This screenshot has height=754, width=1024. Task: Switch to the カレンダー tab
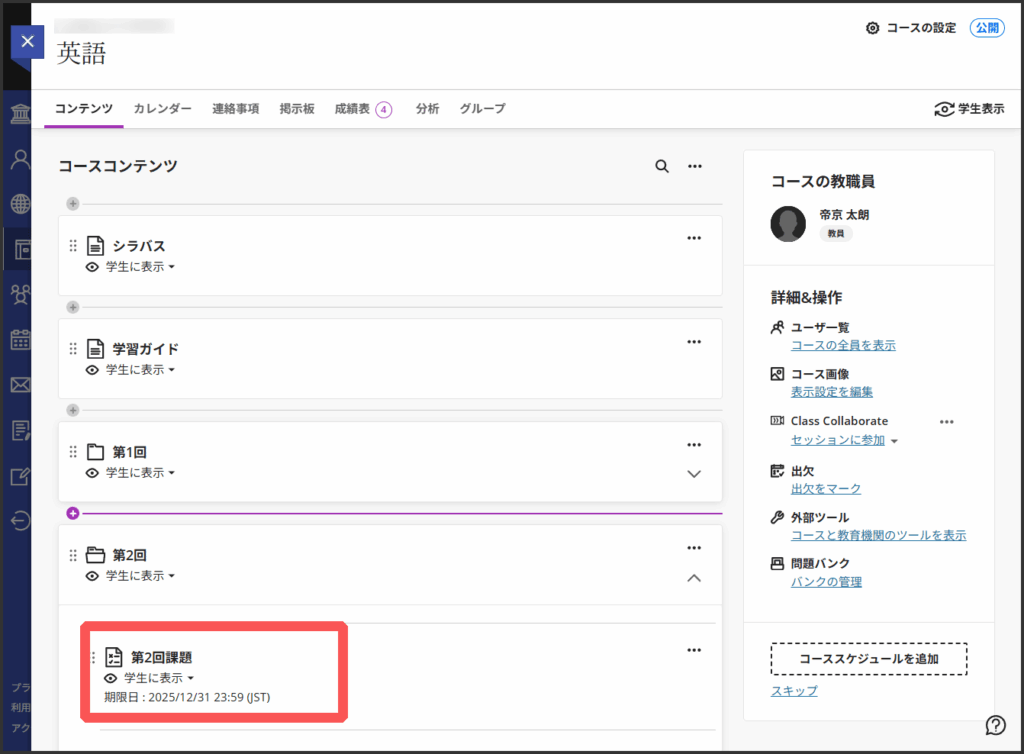pyautogui.click(x=162, y=109)
